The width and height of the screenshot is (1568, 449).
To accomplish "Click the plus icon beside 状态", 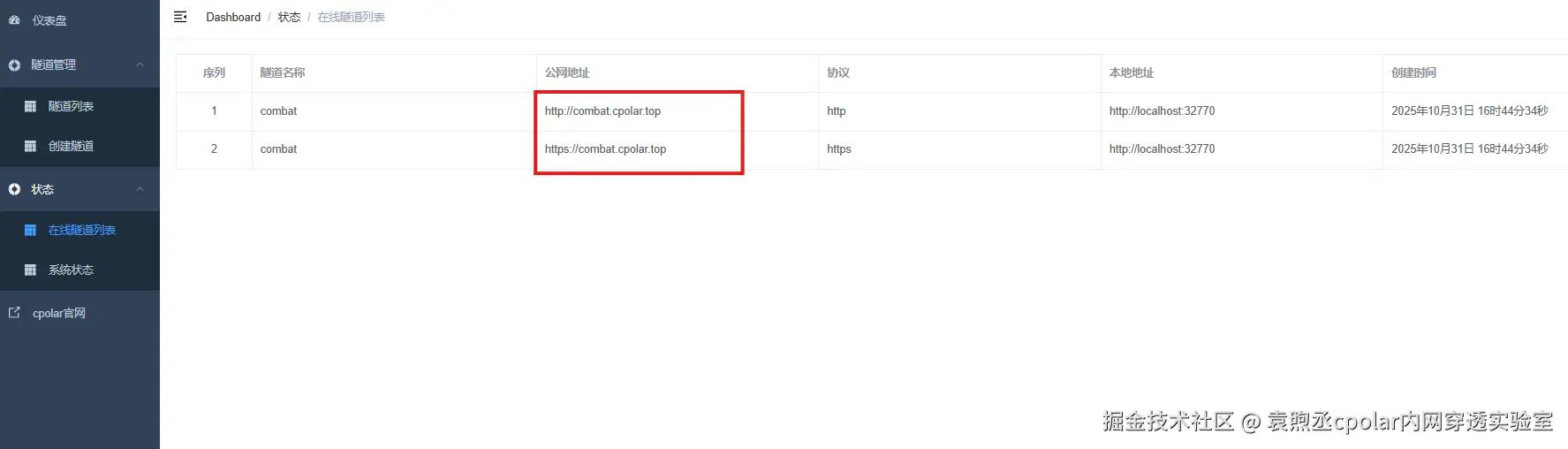I will 14,189.
